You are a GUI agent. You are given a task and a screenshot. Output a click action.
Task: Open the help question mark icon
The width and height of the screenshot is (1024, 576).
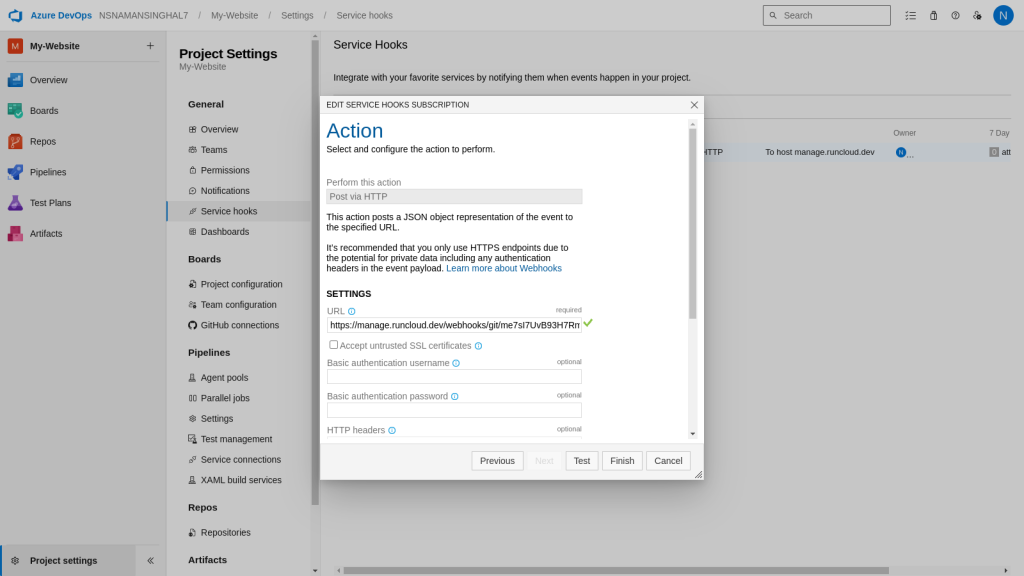pos(955,15)
